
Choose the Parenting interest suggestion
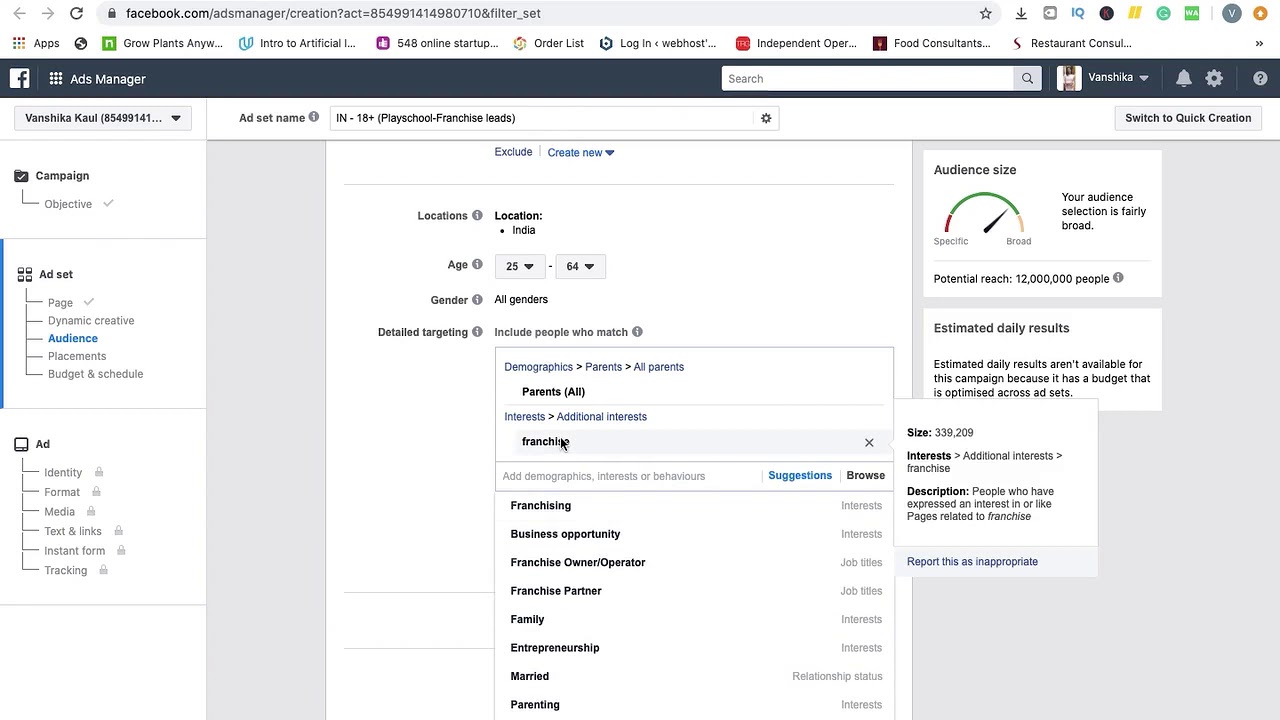pyautogui.click(x=694, y=705)
